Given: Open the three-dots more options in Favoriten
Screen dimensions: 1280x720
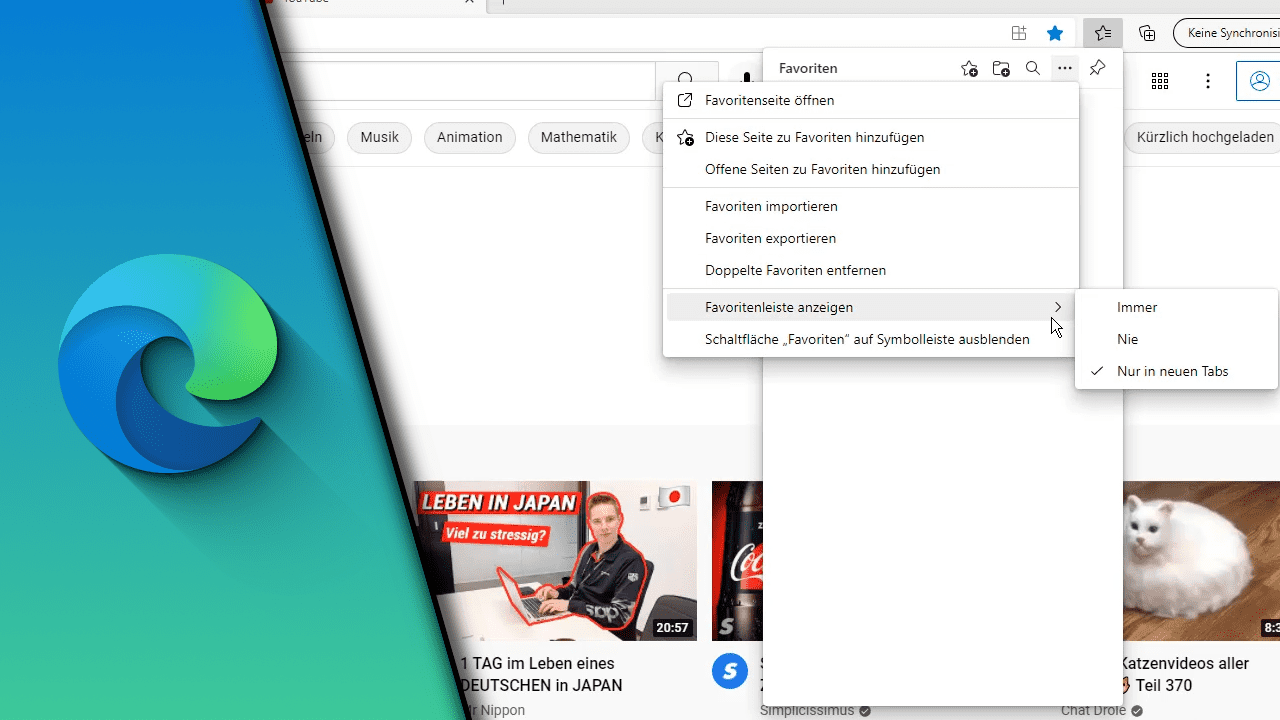Looking at the screenshot, I should click(x=1065, y=68).
